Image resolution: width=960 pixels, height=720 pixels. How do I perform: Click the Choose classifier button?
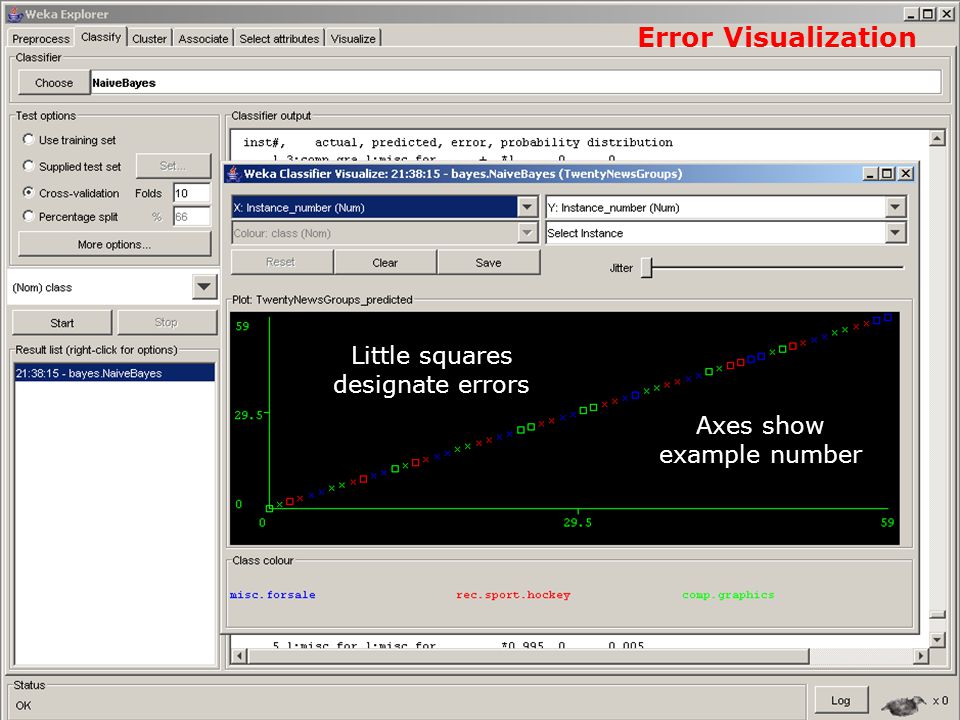point(54,83)
